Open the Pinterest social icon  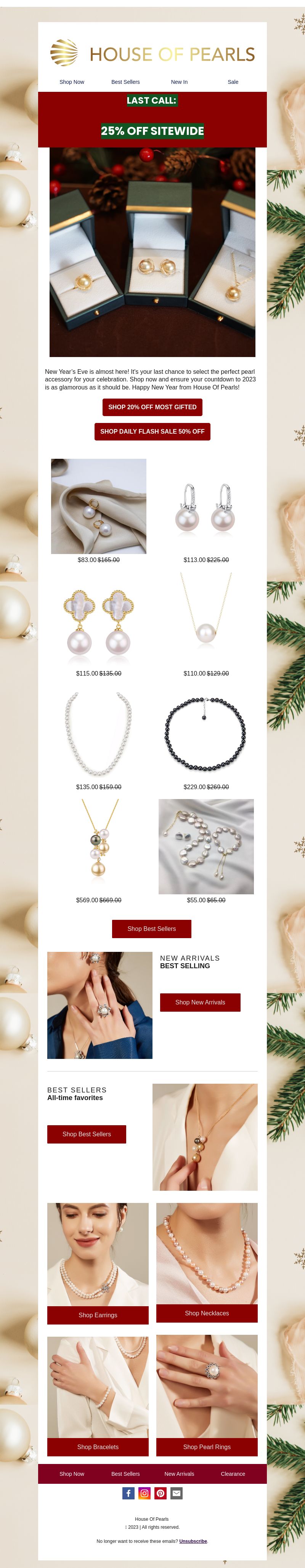(x=160, y=1493)
